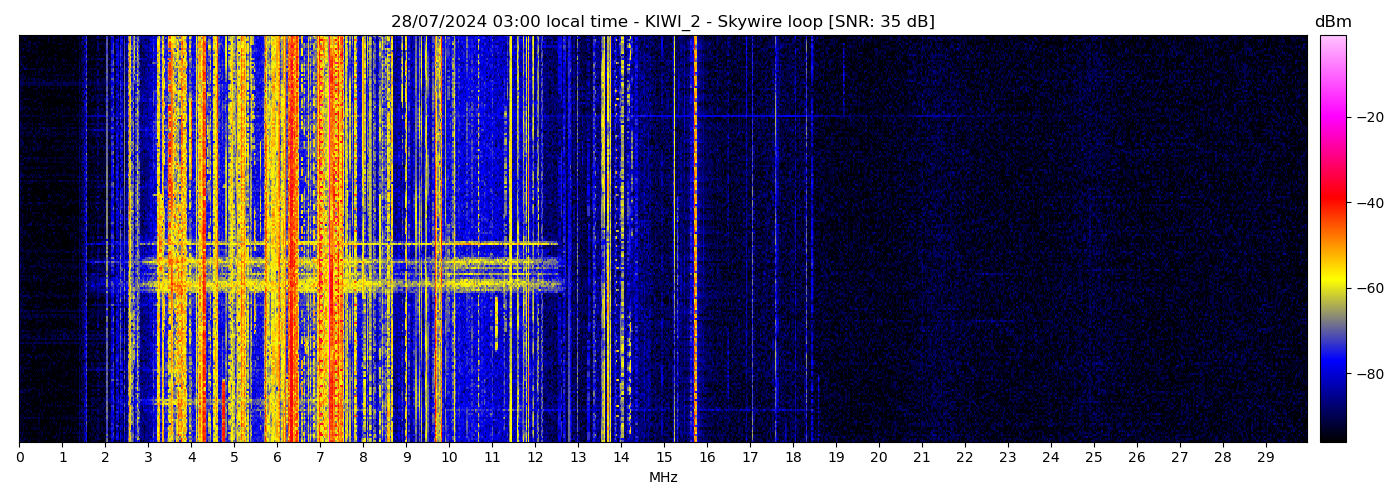The width and height of the screenshot is (1400, 500).
Task: Click the -80 tick label on colorbar
Action: (x=1368, y=374)
